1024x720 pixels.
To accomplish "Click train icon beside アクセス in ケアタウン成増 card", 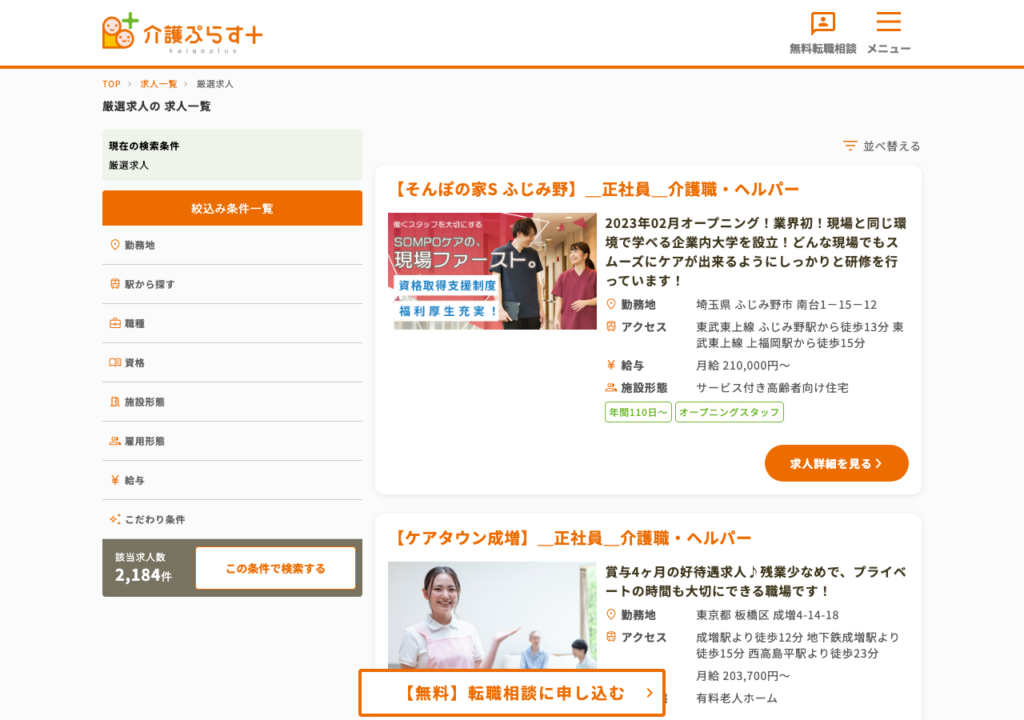I will coord(611,636).
